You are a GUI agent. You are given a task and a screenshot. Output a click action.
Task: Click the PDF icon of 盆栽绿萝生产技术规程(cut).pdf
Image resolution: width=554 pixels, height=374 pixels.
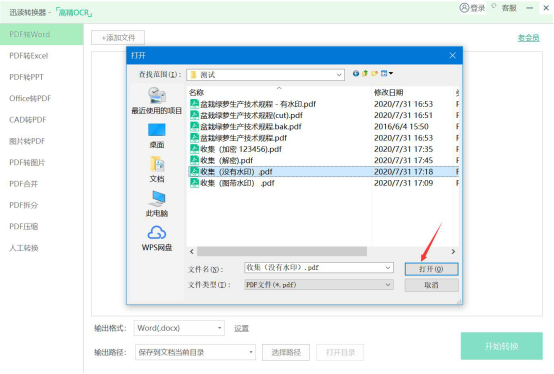pyautogui.click(x=194, y=115)
